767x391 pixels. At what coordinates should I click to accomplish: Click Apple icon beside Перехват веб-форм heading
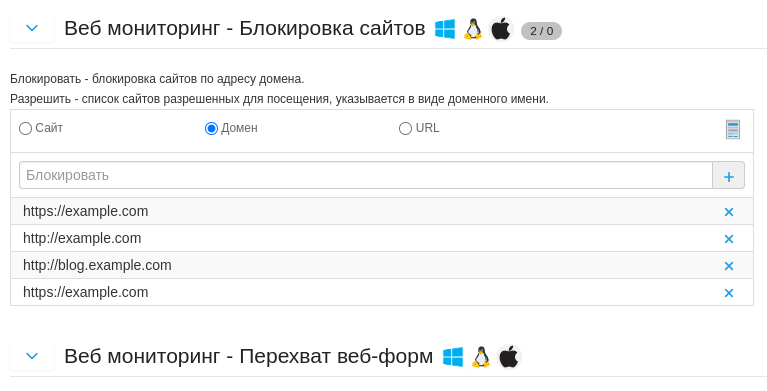coord(509,357)
